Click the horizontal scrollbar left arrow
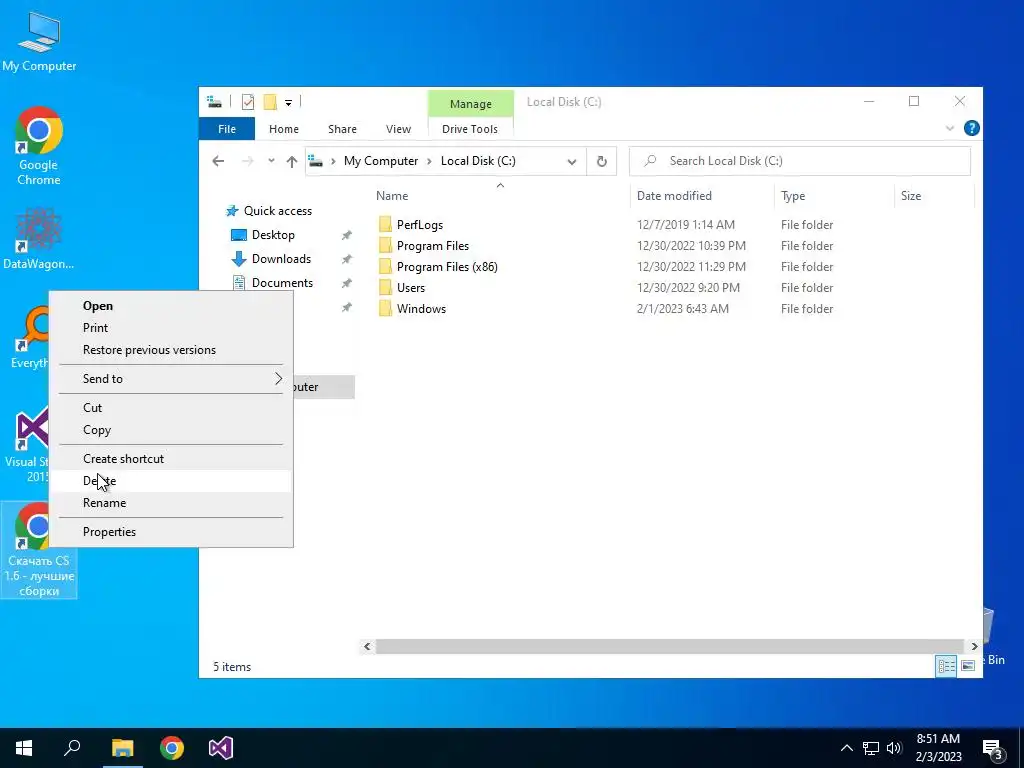Screen dimensions: 1024x768 [367, 647]
